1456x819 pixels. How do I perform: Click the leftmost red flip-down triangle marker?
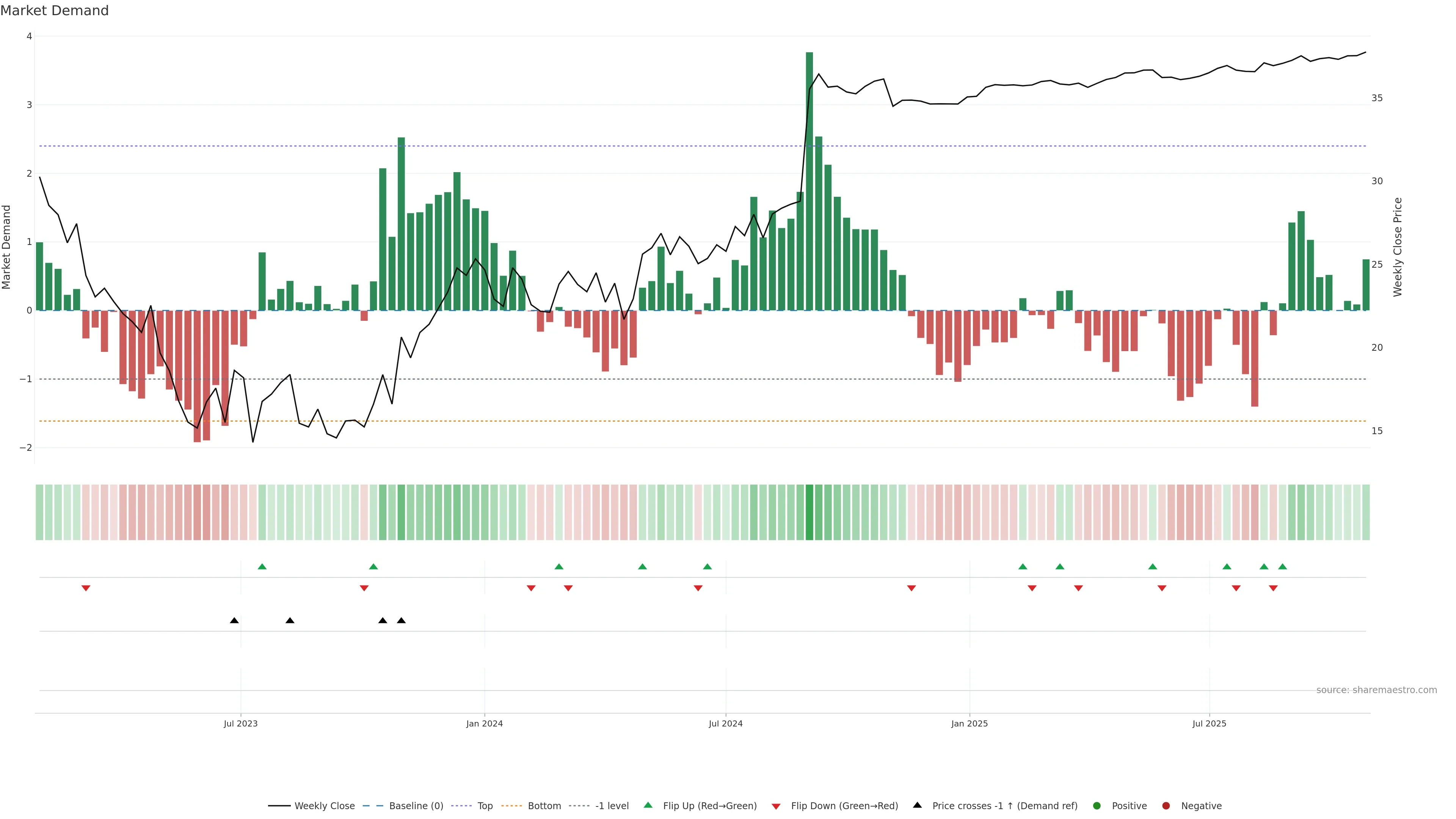(x=86, y=588)
